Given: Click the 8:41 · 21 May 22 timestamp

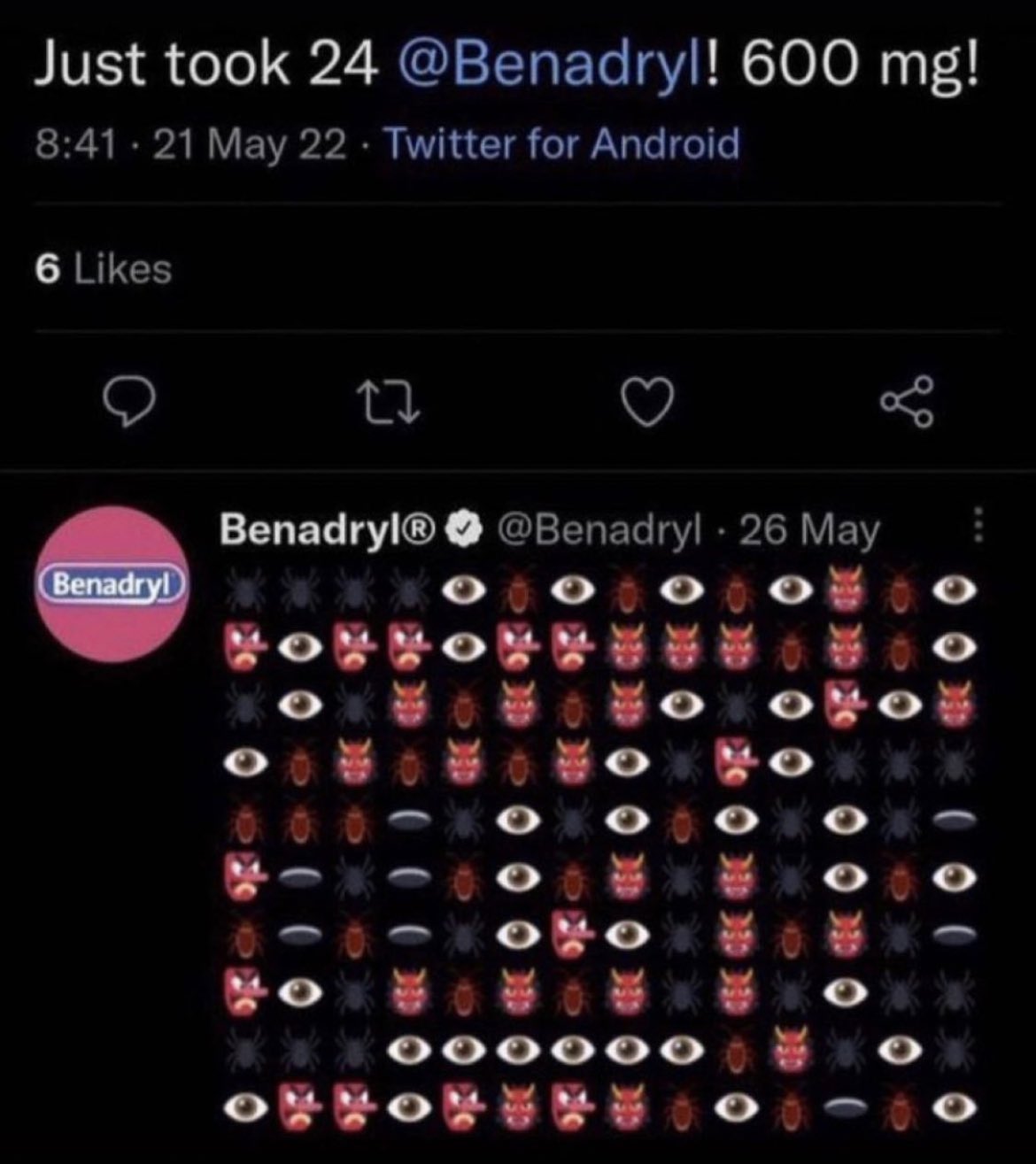Looking at the screenshot, I should coord(190,143).
